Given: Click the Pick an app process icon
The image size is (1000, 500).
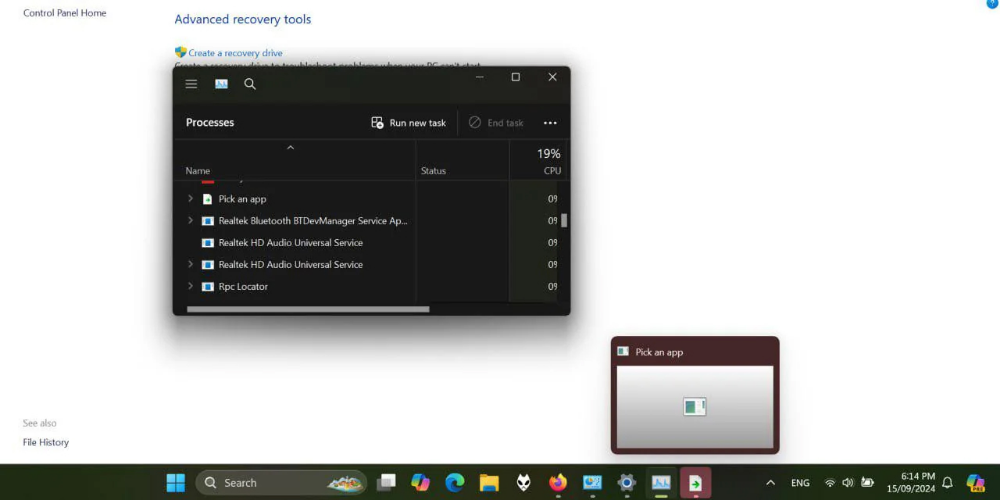Looking at the screenshot, I should tap(207, 199).
